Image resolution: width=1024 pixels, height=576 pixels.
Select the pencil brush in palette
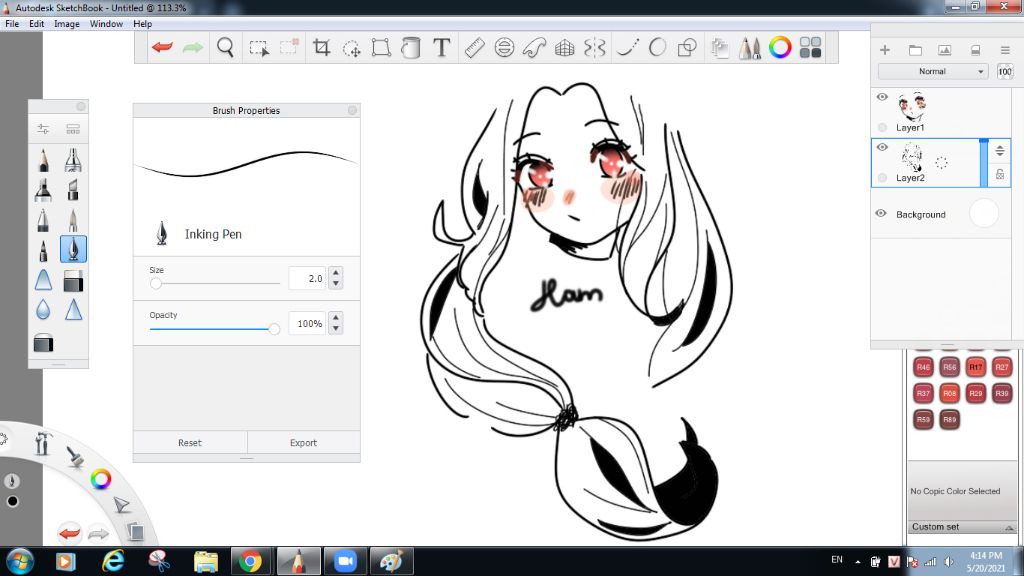point(43,160)
